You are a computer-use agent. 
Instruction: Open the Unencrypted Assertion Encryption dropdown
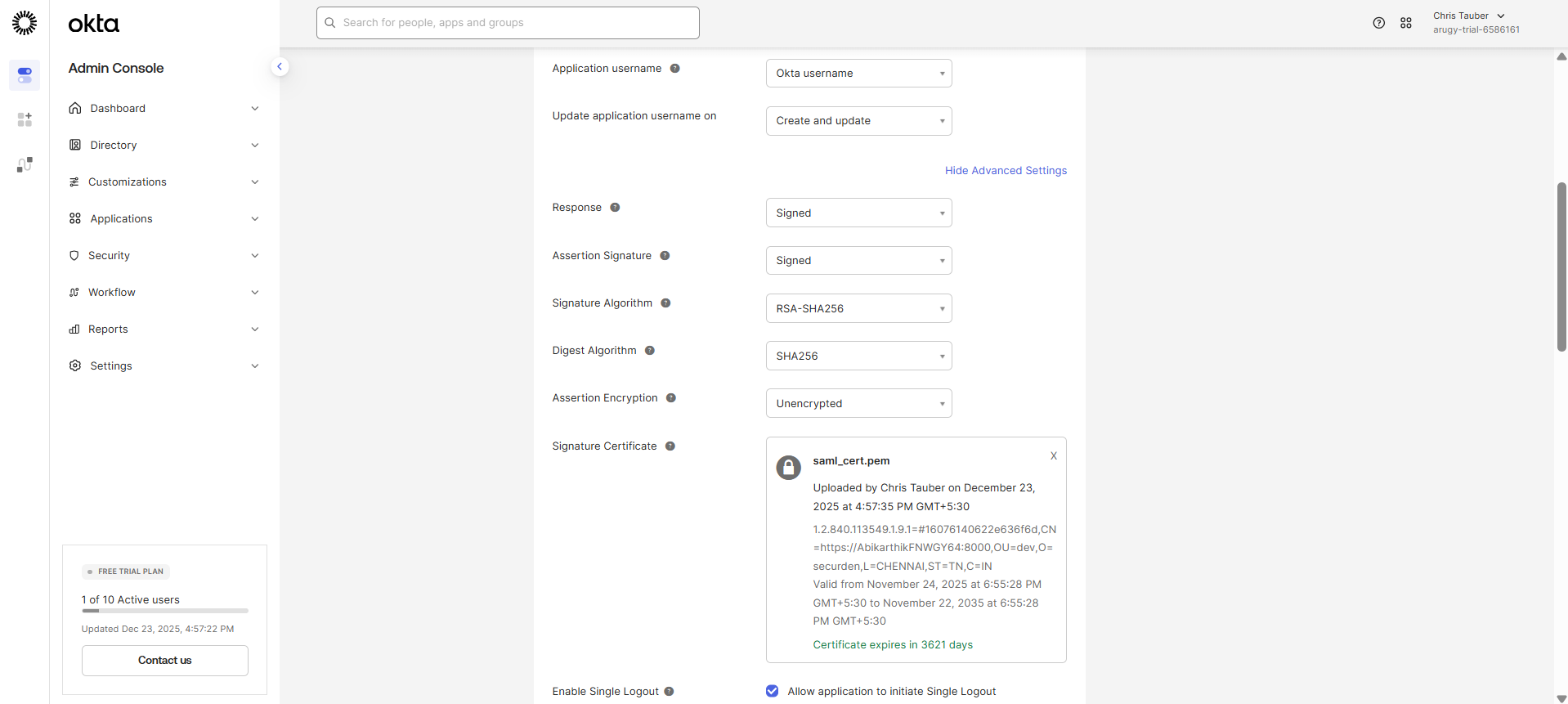click(859, 403)
